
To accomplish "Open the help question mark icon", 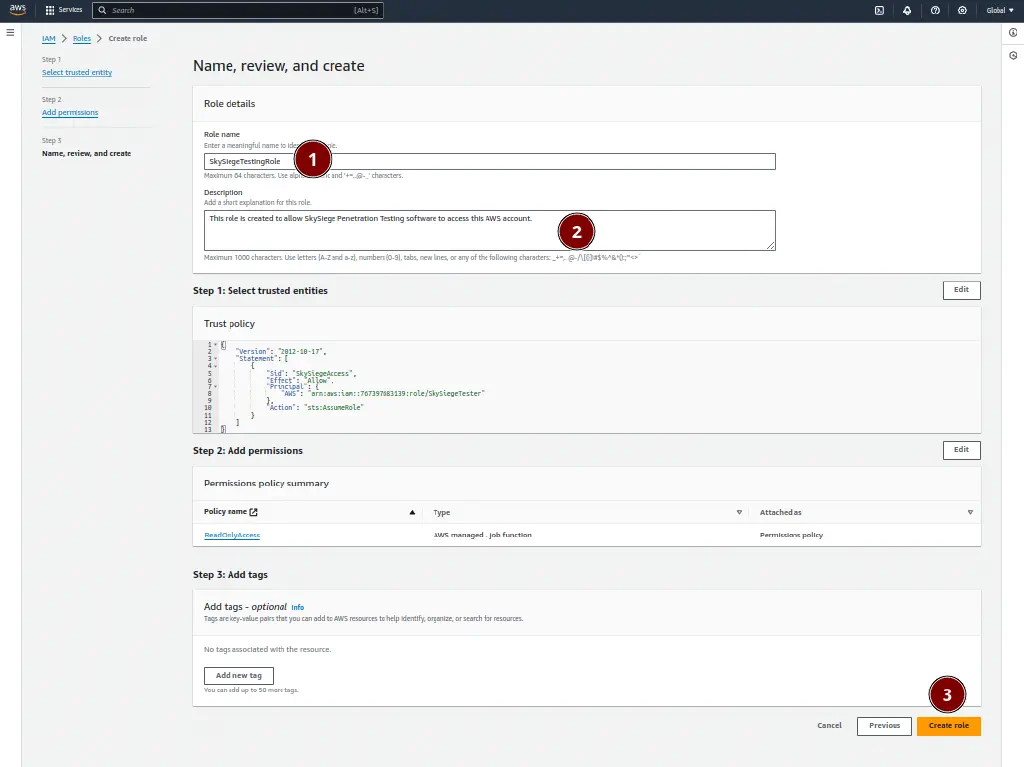I will click(x=935, y=10).
